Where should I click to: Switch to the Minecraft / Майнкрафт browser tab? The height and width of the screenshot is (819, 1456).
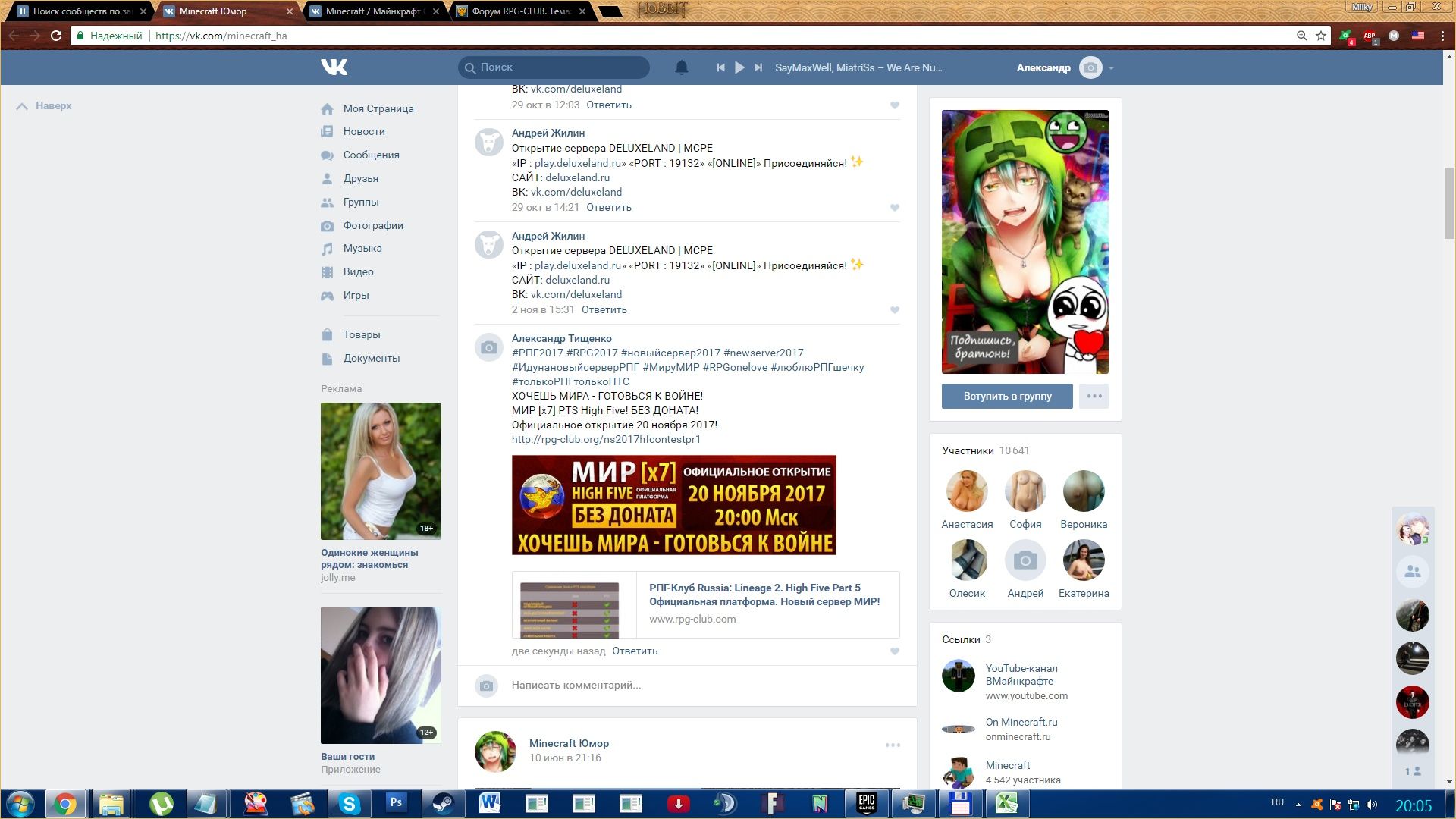point(375,11)
